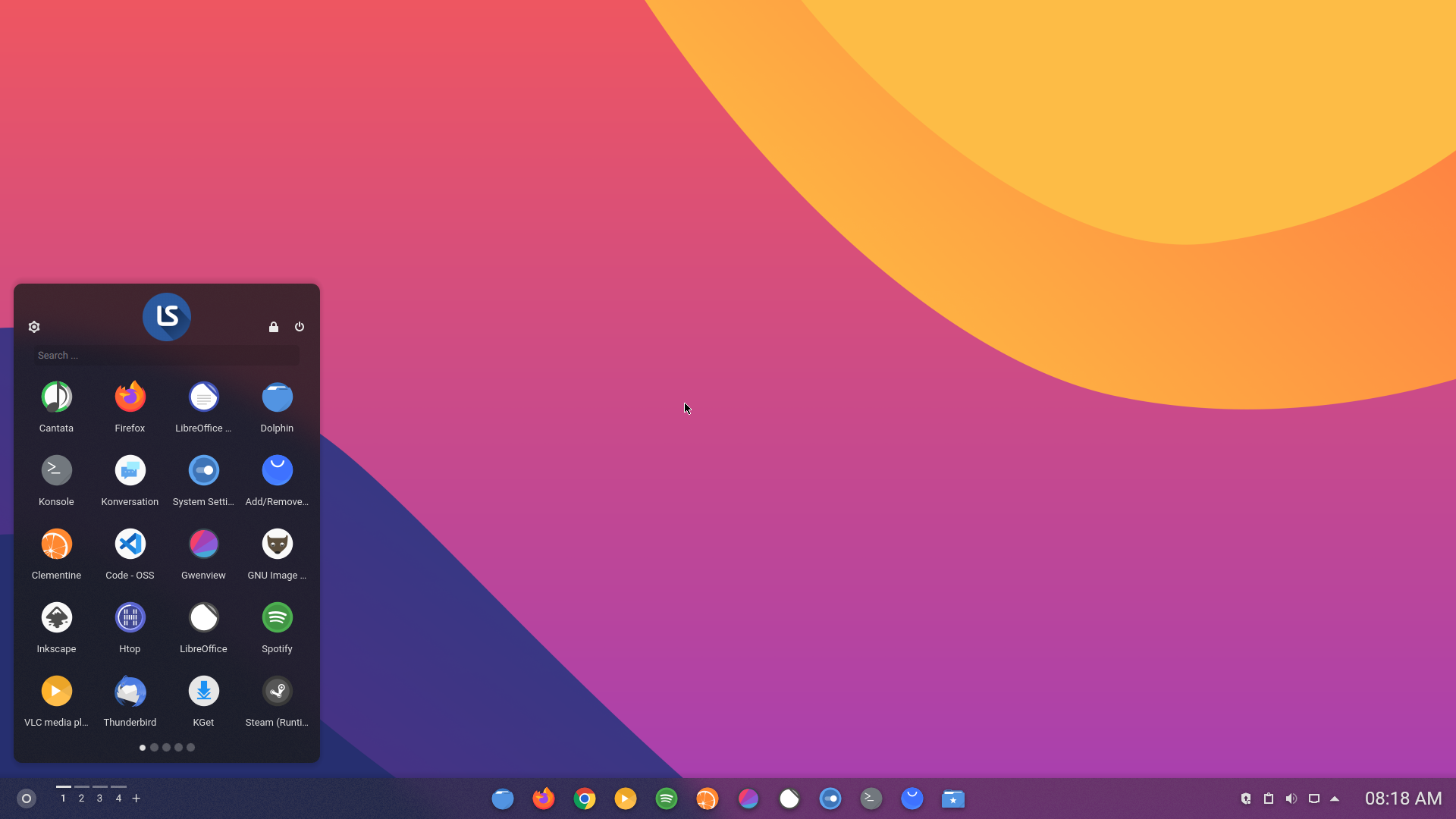Switch to virtual desktop 2
The width and height of the screenshot is (1456, 819).
(x=81, y=797)
